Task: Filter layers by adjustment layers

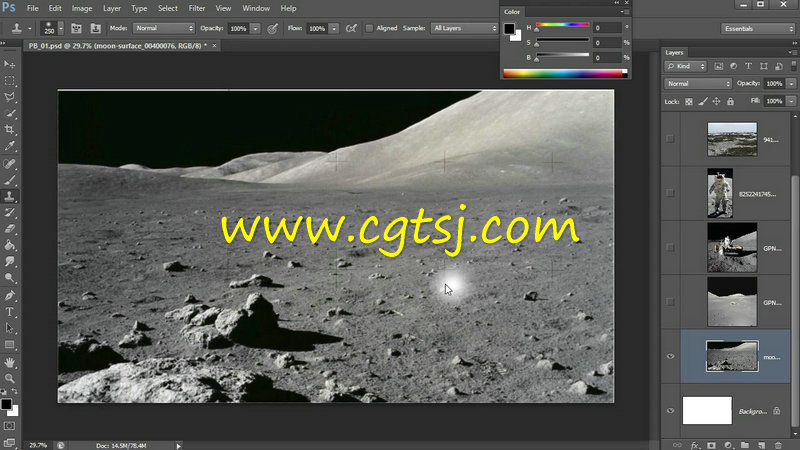Action: point(733,66)
